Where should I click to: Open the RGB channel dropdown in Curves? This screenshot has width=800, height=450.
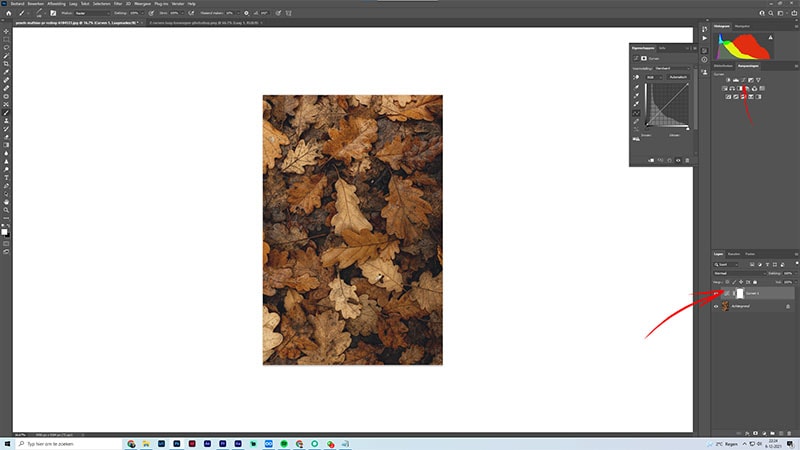pyautogui.click(x=654, y=77)
